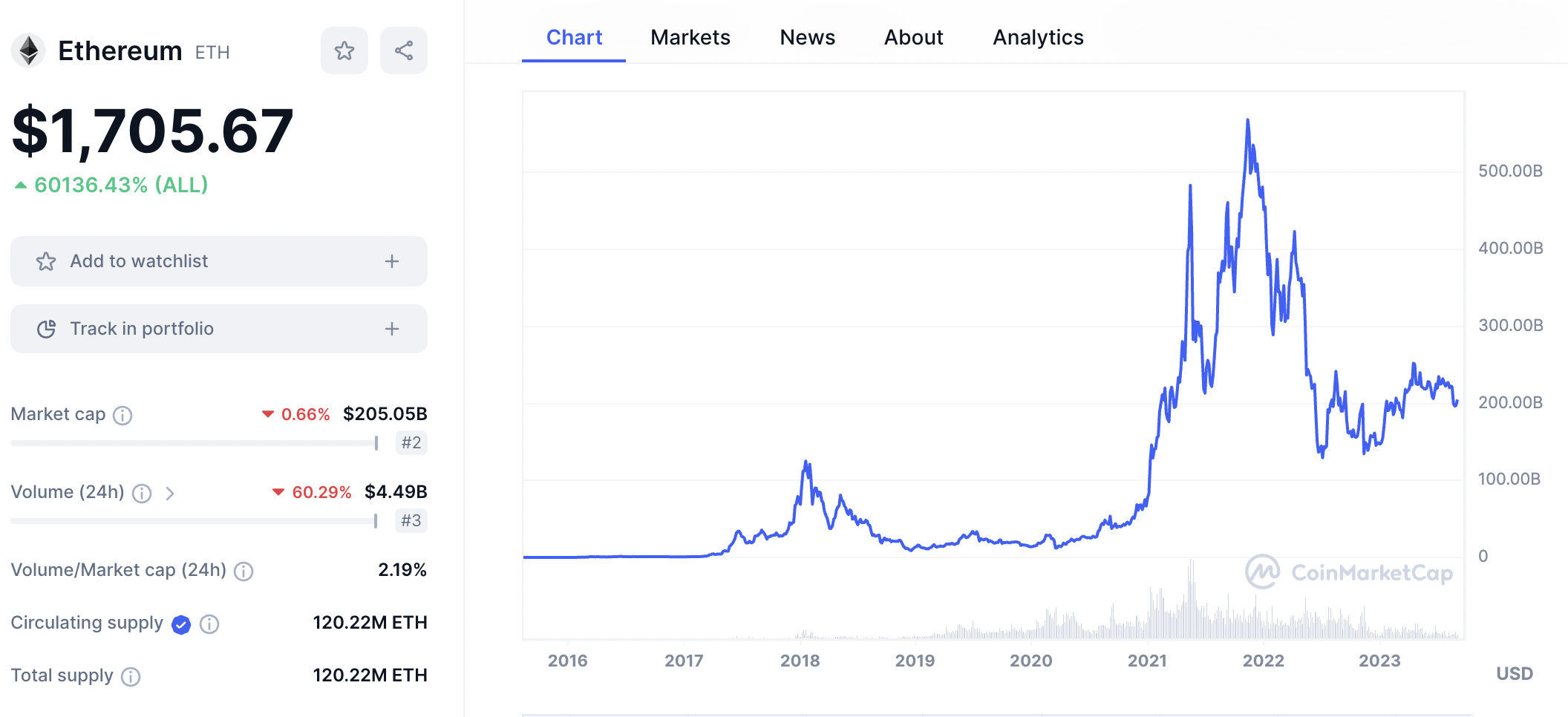1568x717 pixels.
Task: Click the Volume rank progress bar
Action: (x=195, y=521)
